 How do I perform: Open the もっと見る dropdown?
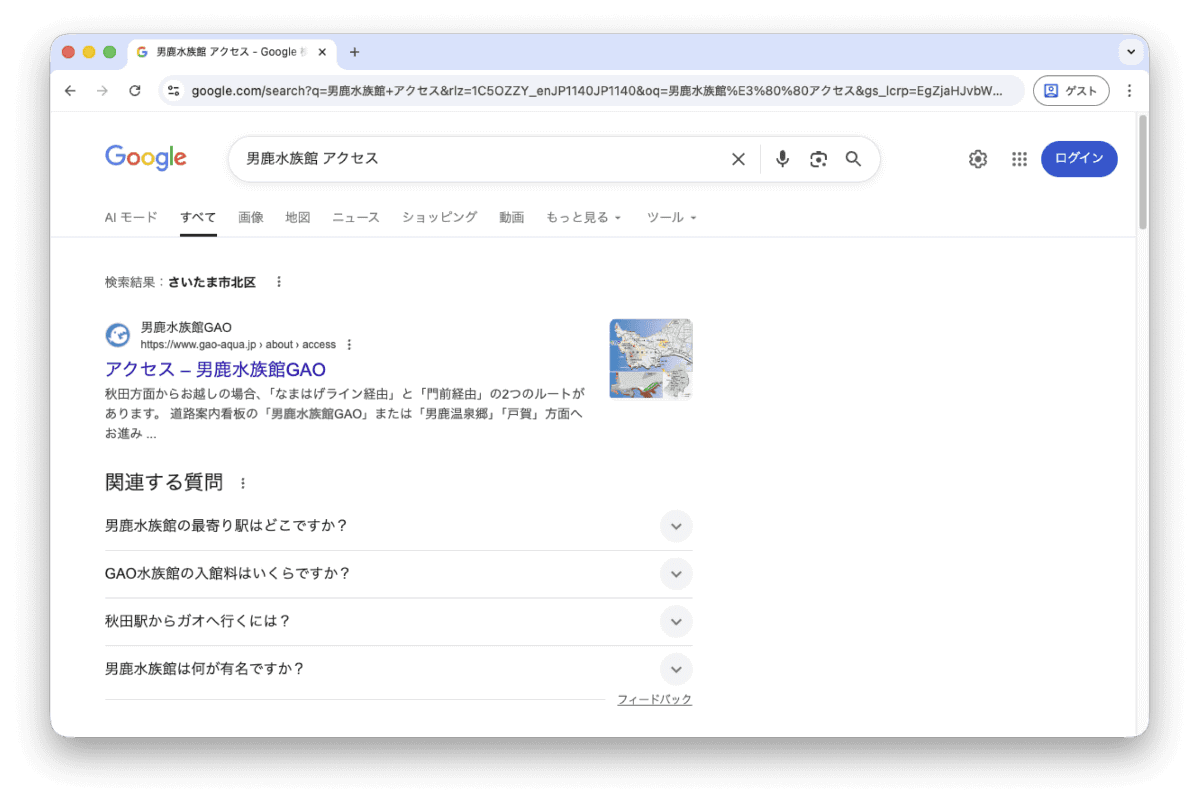584,217
